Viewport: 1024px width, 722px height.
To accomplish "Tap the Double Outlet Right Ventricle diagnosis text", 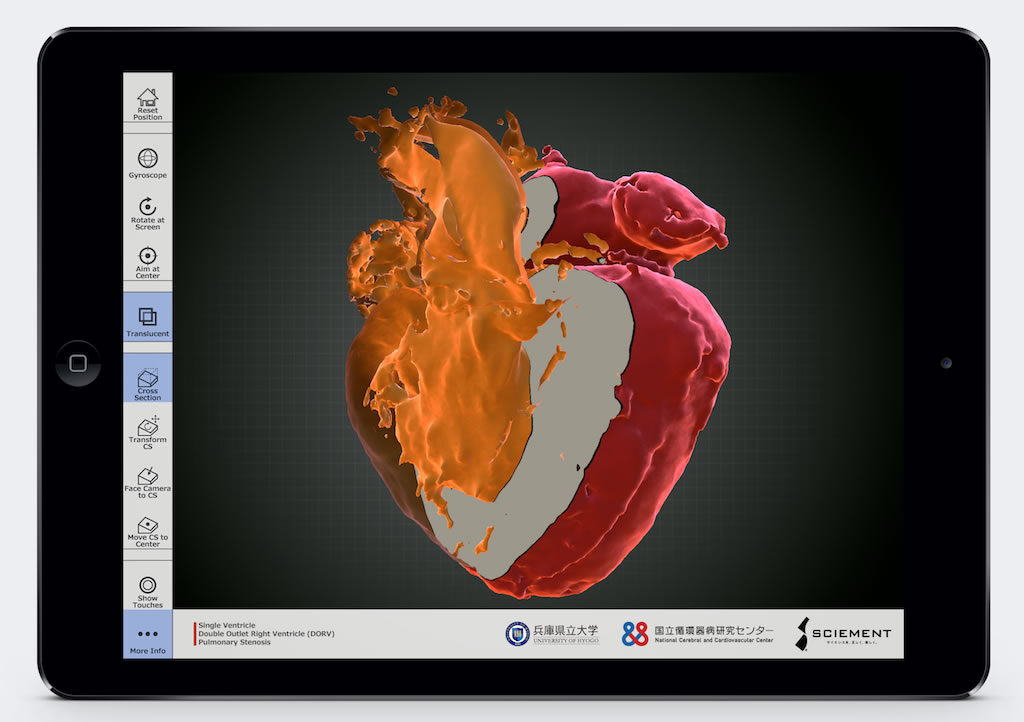I will [x=266, y=634].
